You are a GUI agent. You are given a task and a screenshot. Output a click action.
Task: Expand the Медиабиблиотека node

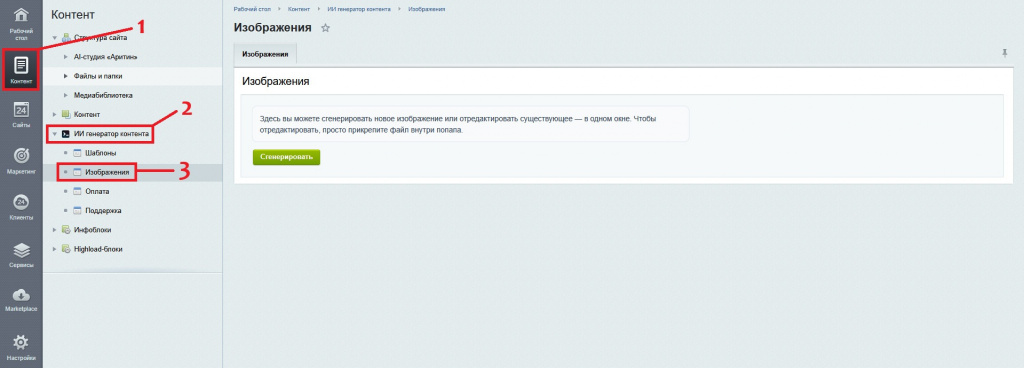click(x=66, y=96)
